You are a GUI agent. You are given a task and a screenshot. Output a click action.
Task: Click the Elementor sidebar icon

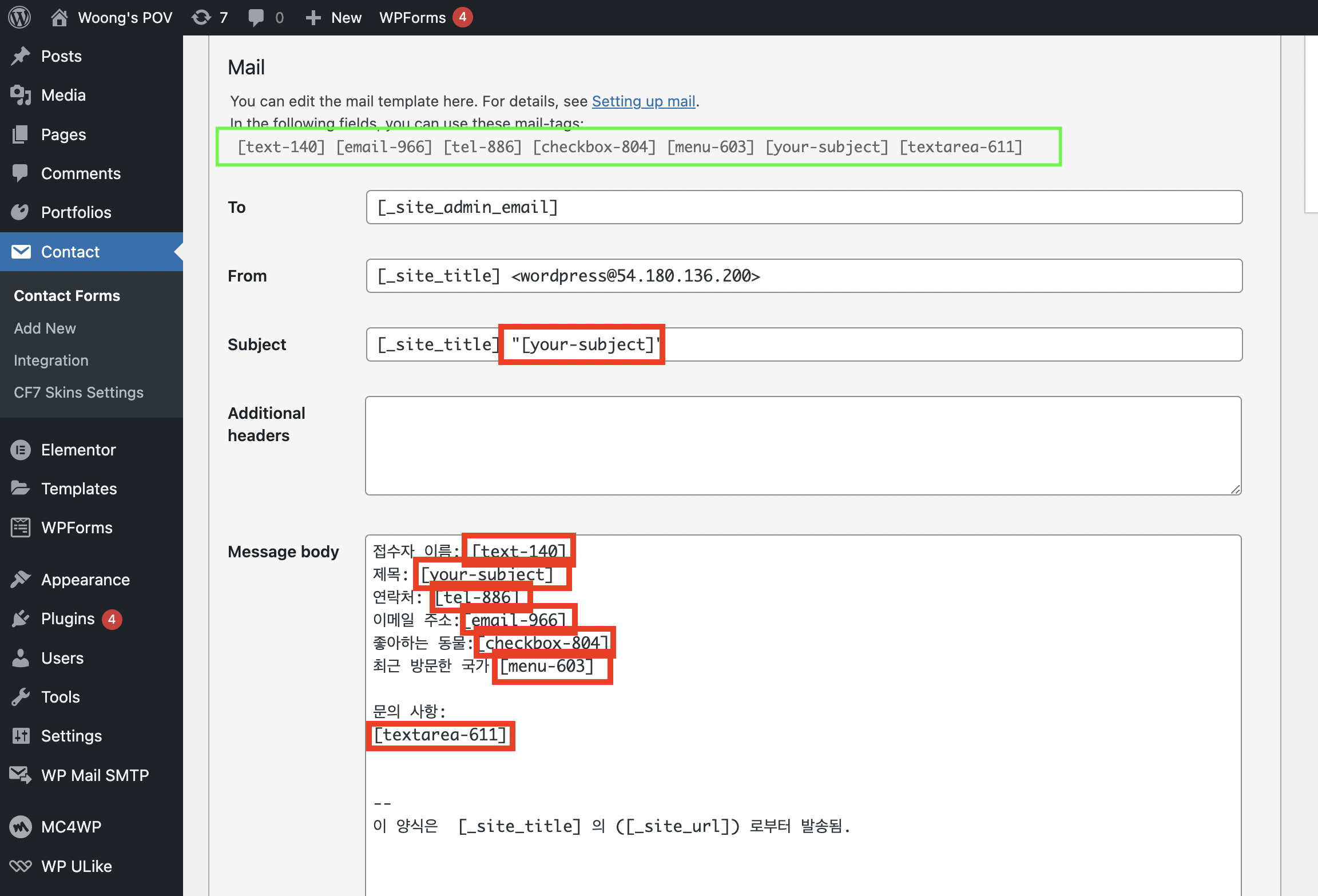pyautogui.click(x=21, y=450)
